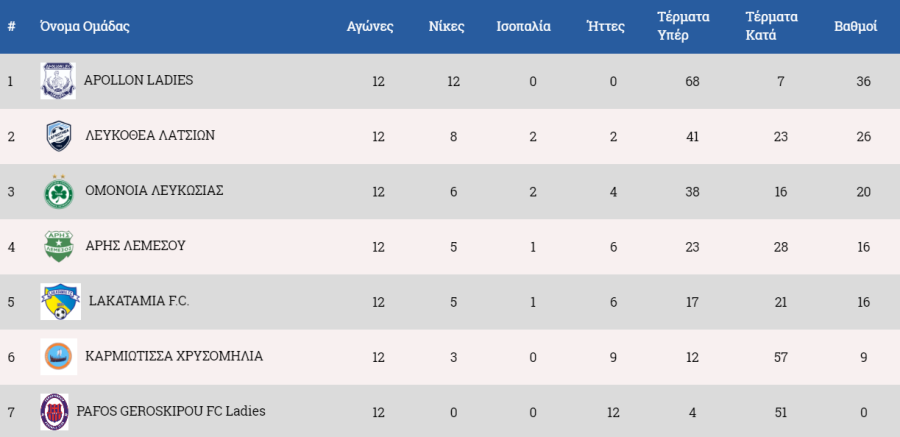Click the Apollon Ladies team crest
This screenshot has width=900, height=437.
58,81
